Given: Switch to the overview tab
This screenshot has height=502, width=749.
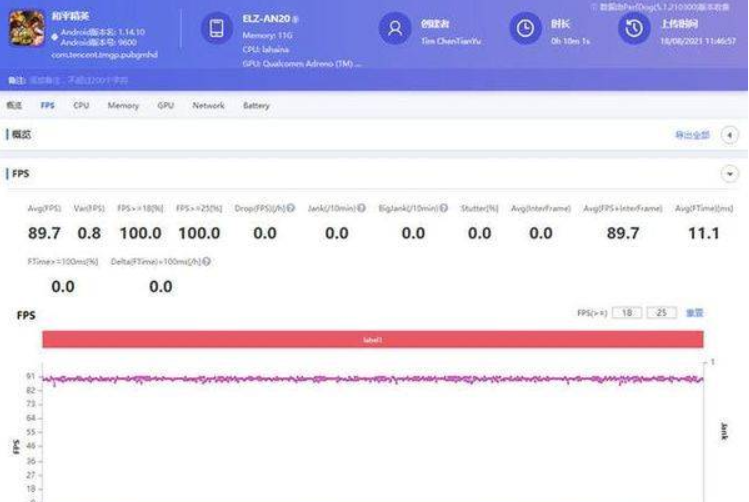Looking at the screenshot, I should pyautogui.click(x=14, y=106).
